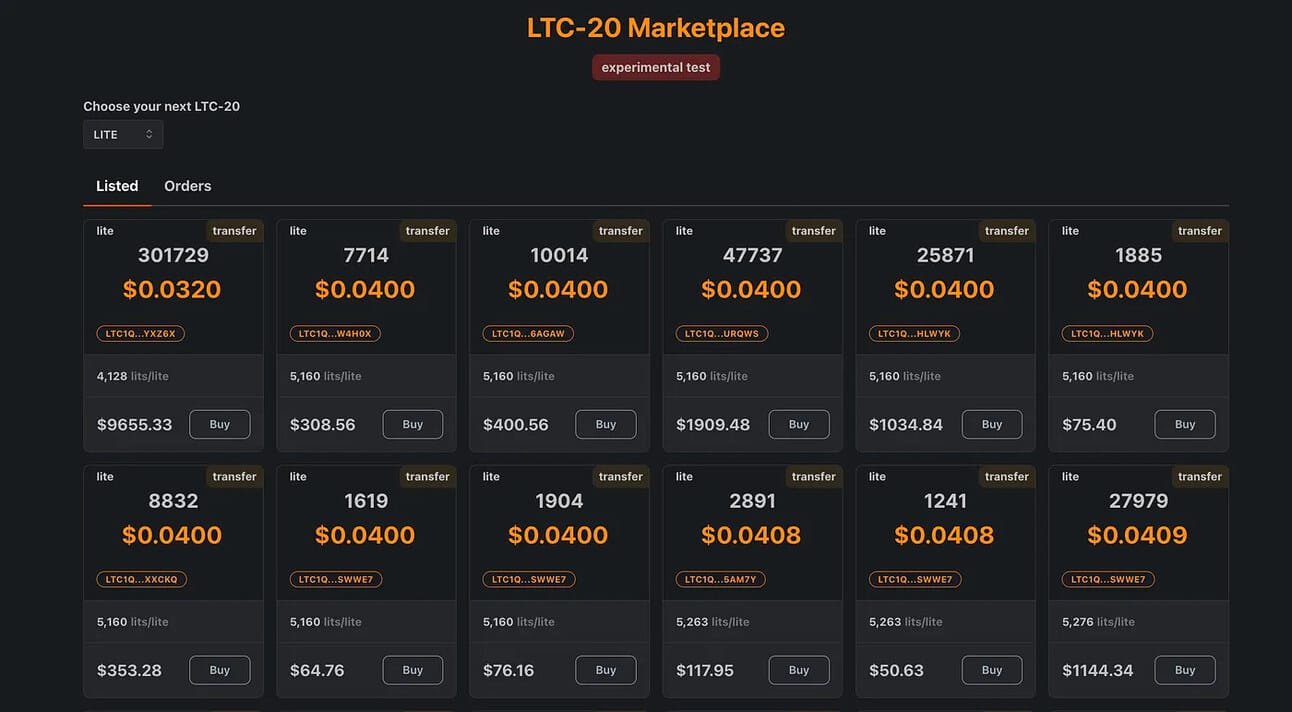Open seller address LTC1Q...YXZ6X
This screenshot has width=1292, height=712.
click(x=140, y=333)
